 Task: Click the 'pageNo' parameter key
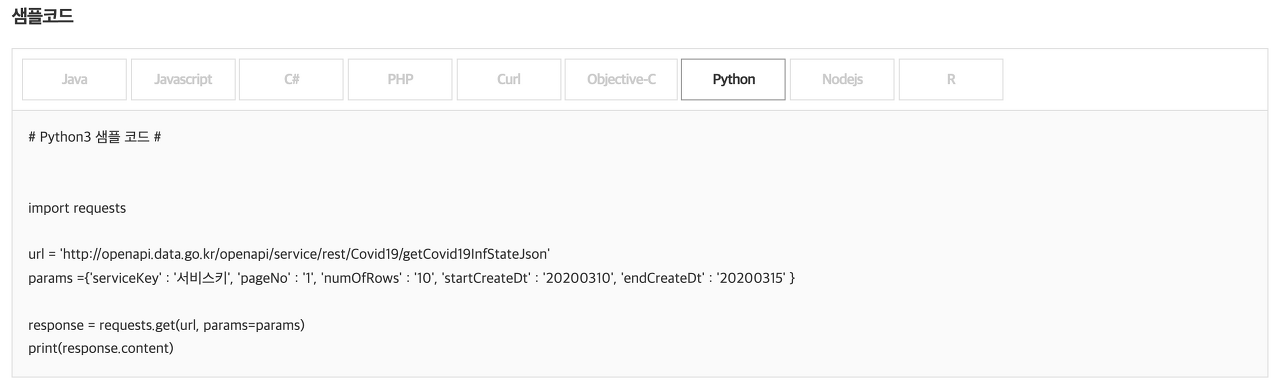click(x=262, y=276)
